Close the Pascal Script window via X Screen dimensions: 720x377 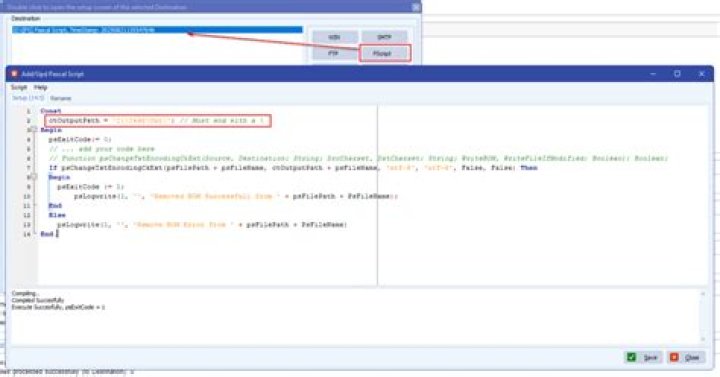pyautogui.click(x=702, y=74)
